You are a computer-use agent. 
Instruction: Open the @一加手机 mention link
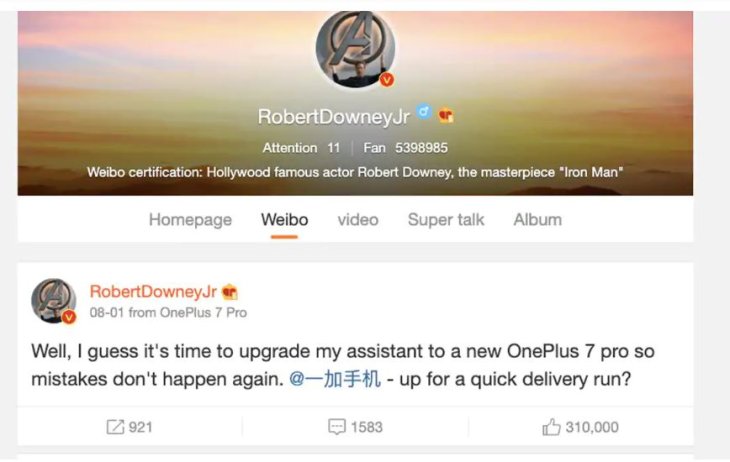coord(335,379)
